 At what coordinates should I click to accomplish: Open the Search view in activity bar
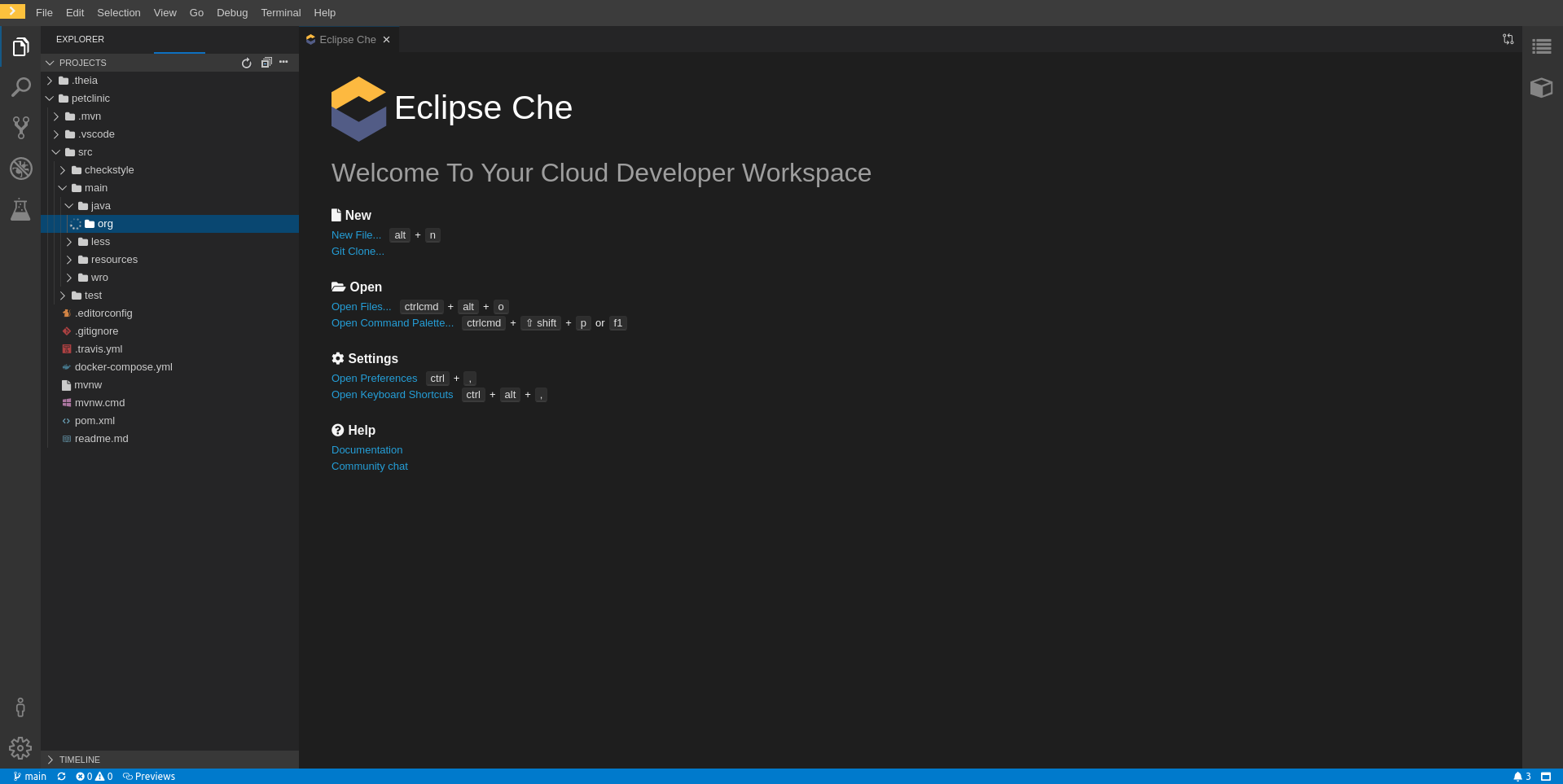tap(20, 87)
